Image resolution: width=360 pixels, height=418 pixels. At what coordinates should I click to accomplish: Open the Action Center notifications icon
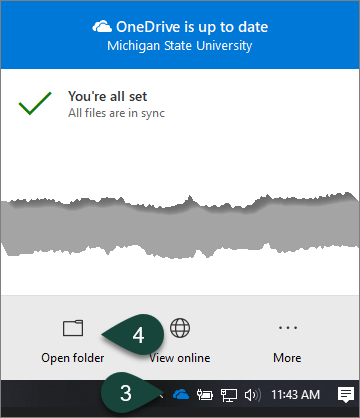pyautogui.click(x=346, y=395)
